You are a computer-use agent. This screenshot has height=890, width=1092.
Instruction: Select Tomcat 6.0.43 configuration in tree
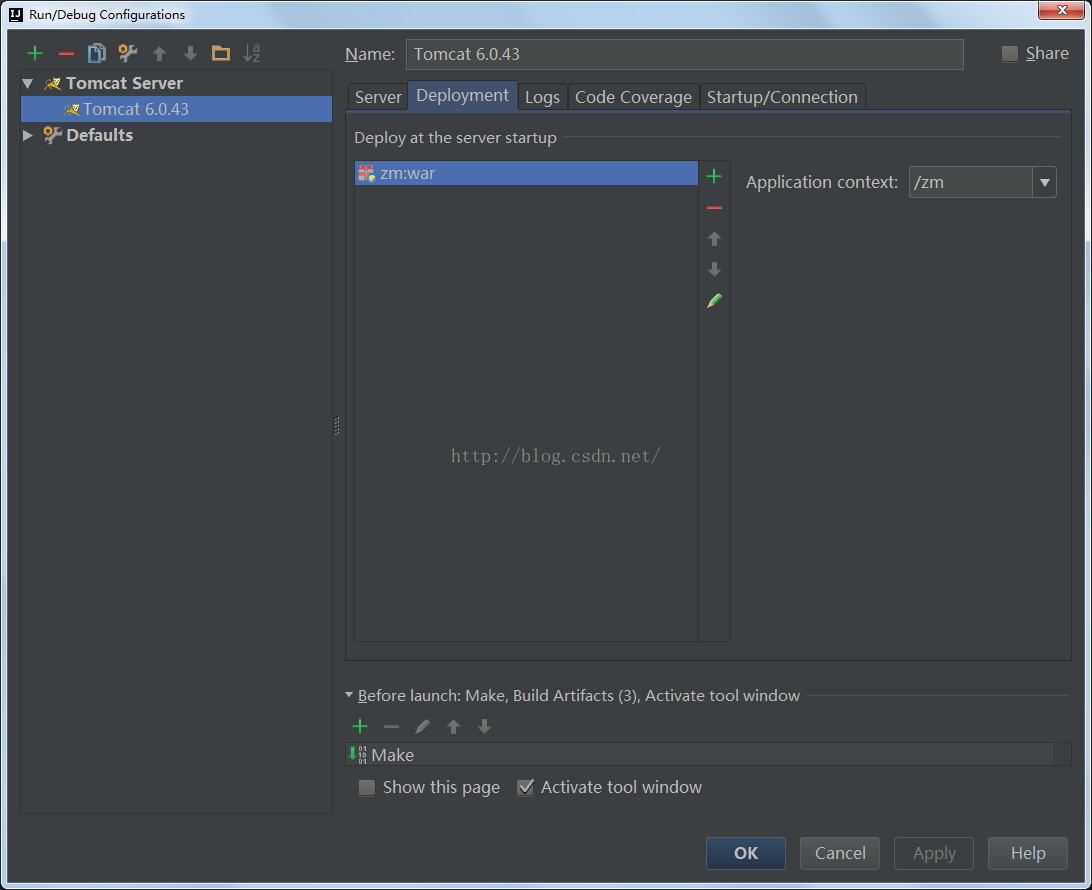pos(177,109)
